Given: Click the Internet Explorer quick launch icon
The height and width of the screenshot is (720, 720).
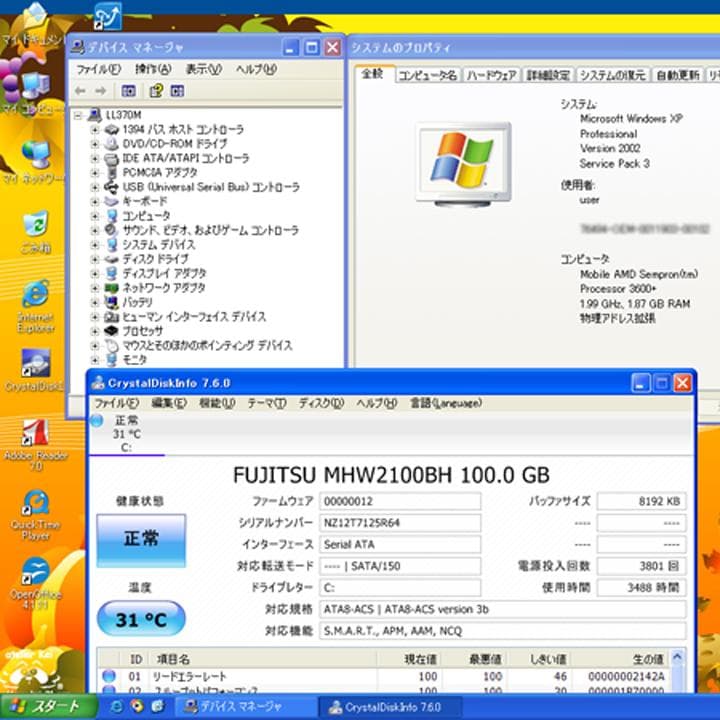Looking at the screenshot, I should pyautogui.click(x=117, y=706).
